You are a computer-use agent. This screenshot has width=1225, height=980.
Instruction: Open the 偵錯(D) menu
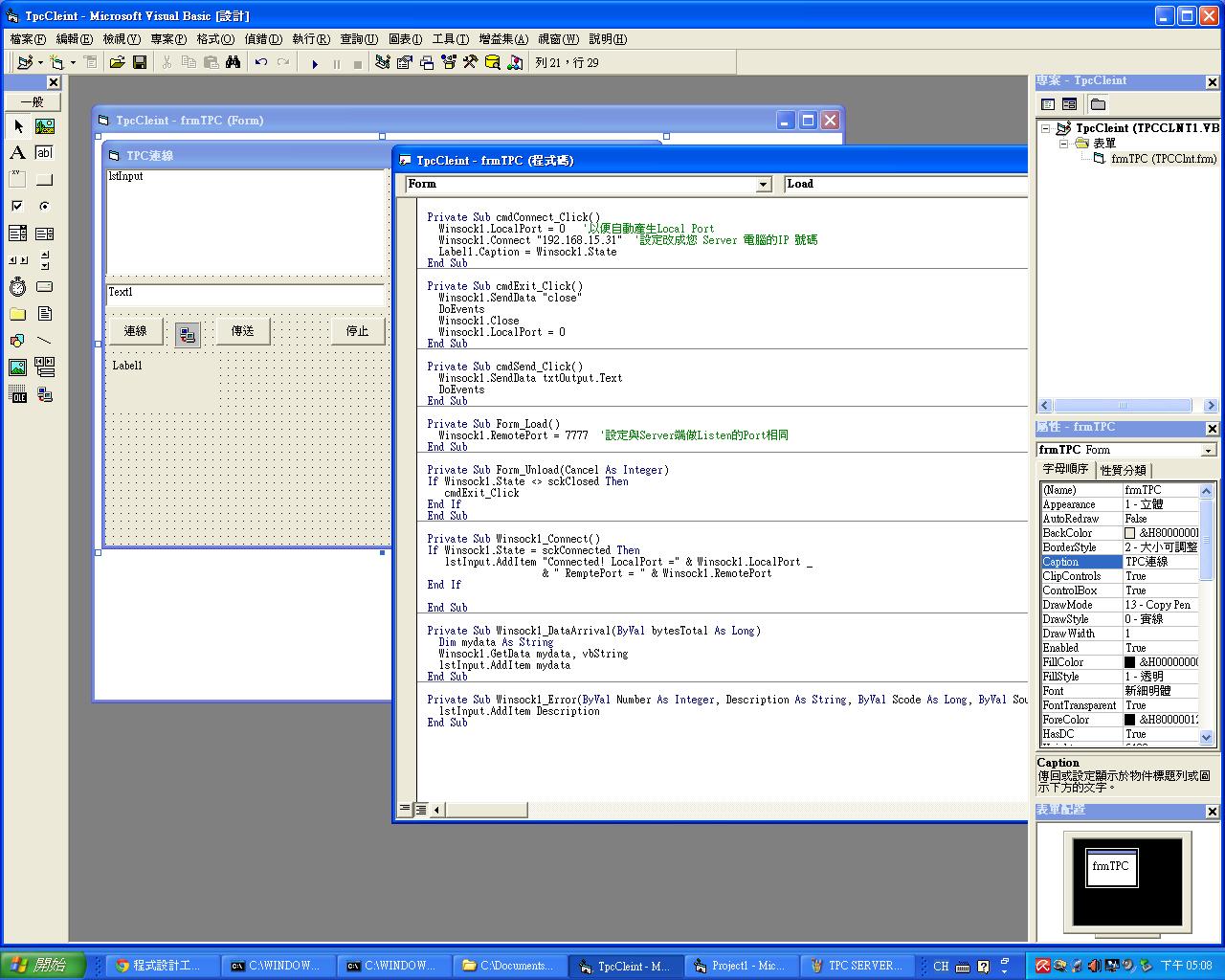tap(263, 39)
